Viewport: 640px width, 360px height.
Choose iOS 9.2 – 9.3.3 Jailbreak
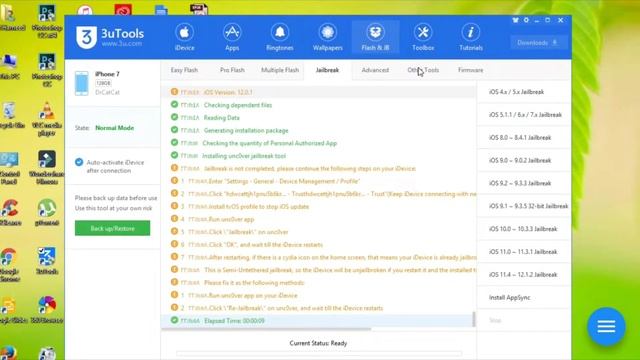(524, 183)
